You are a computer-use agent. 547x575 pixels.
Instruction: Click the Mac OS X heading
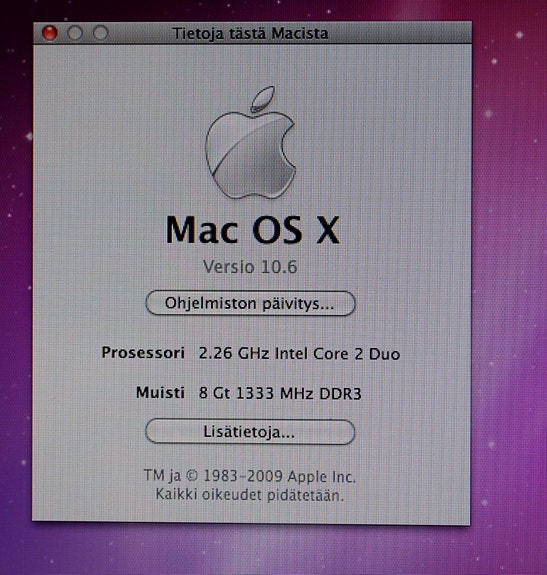(253, 230)
